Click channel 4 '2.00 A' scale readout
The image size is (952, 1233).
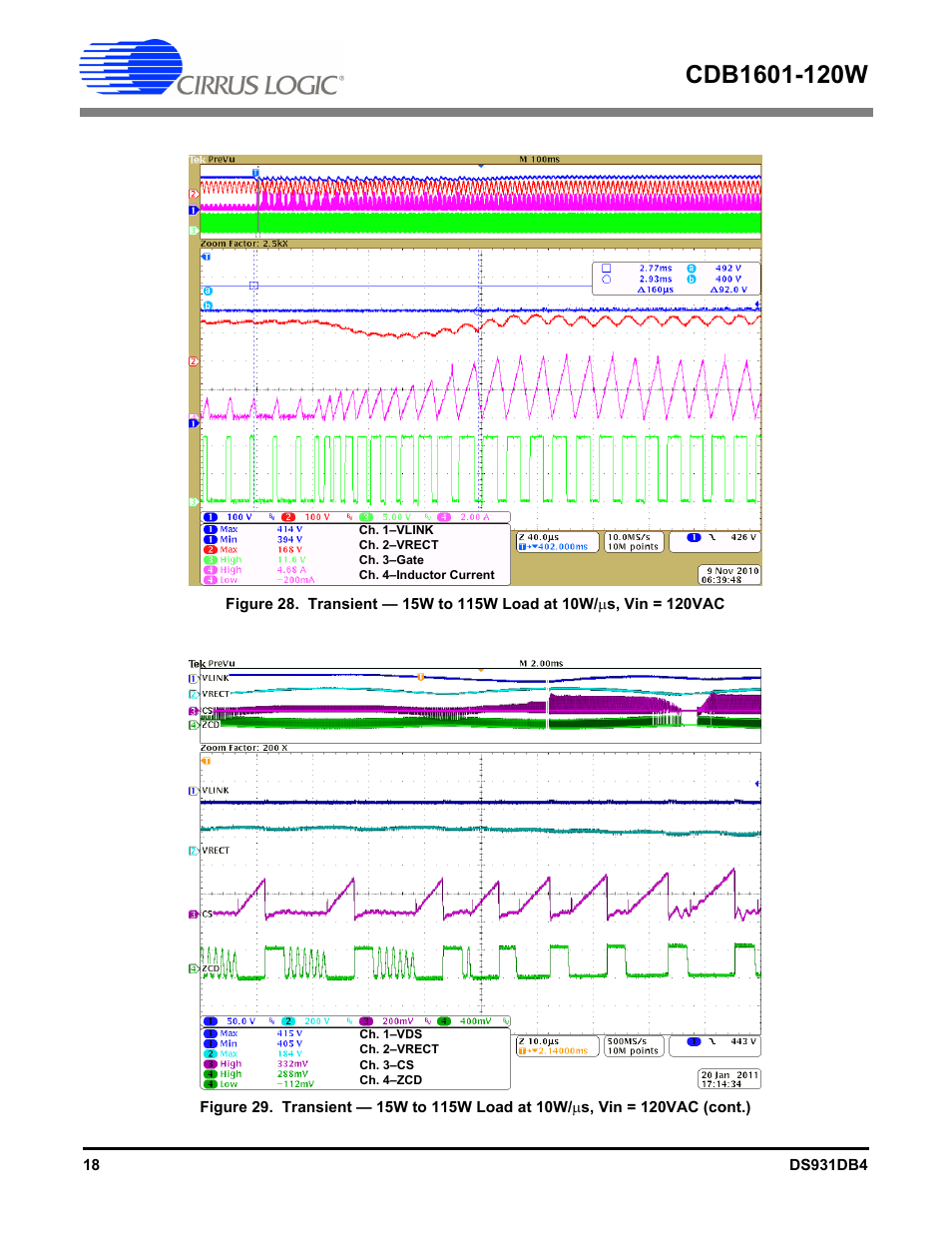coord(475,517)
